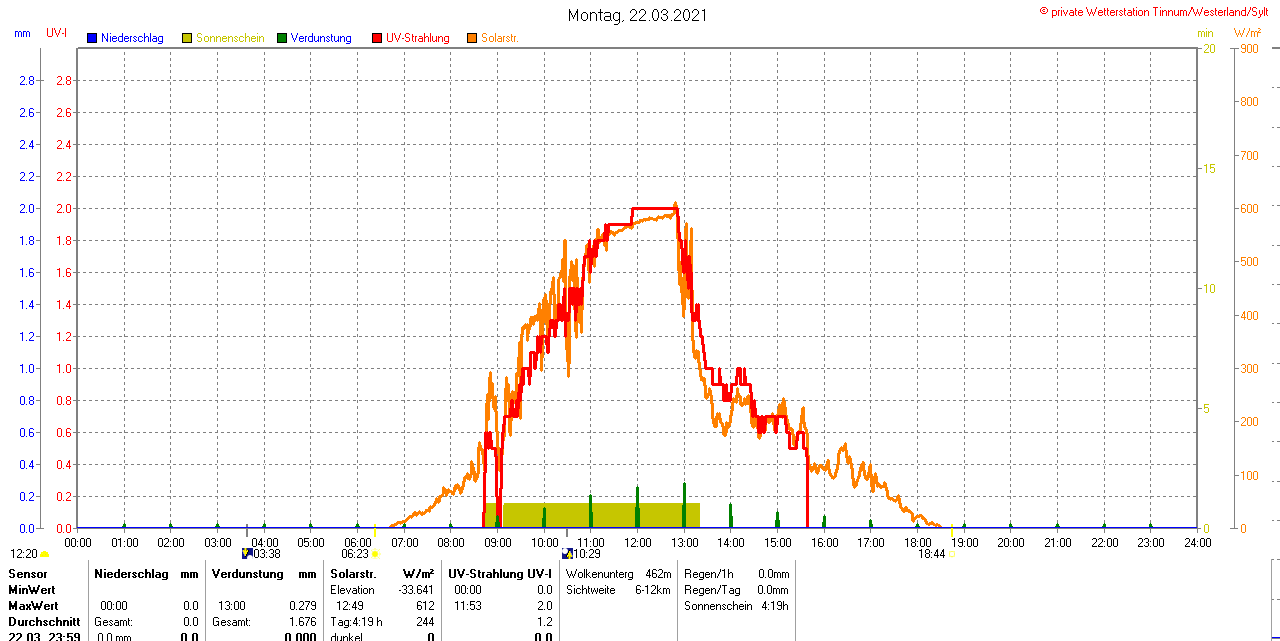This screenshot has height=641, width=1280.
Task: Click the UV-Strahlung UV-I table header
Action: [499, 574]
